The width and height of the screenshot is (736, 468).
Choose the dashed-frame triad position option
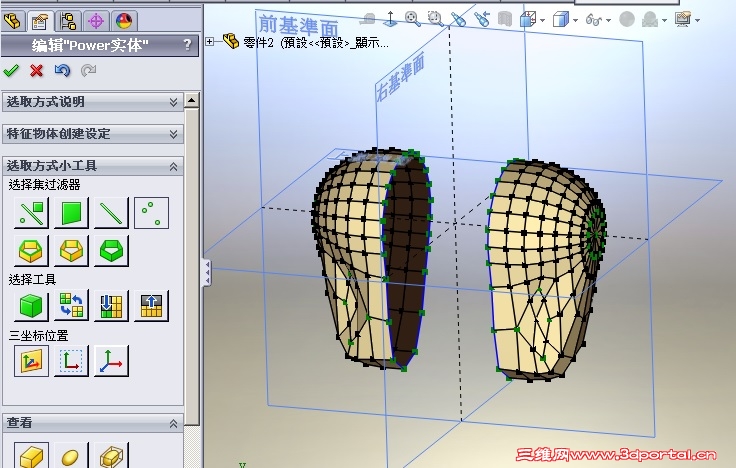click(x=71, y=361)
